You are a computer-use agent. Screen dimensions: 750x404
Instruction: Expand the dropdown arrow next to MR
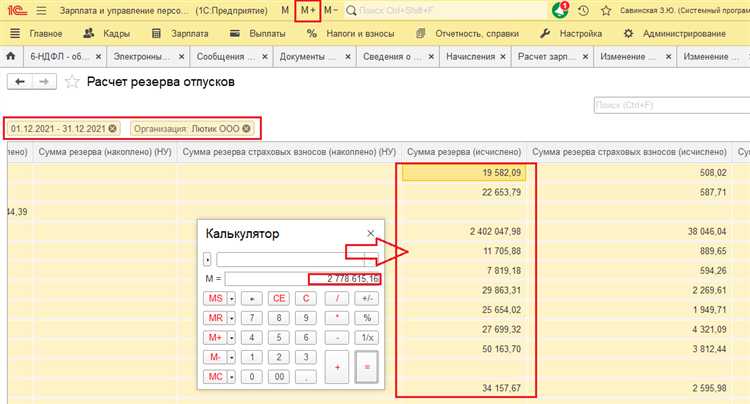coord(231,318)
